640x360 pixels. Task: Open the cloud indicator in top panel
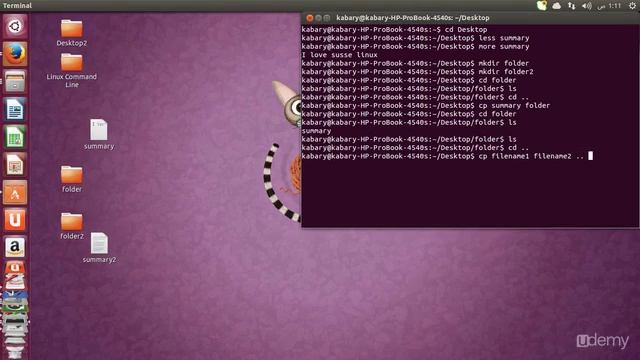[x=556, y=6]
